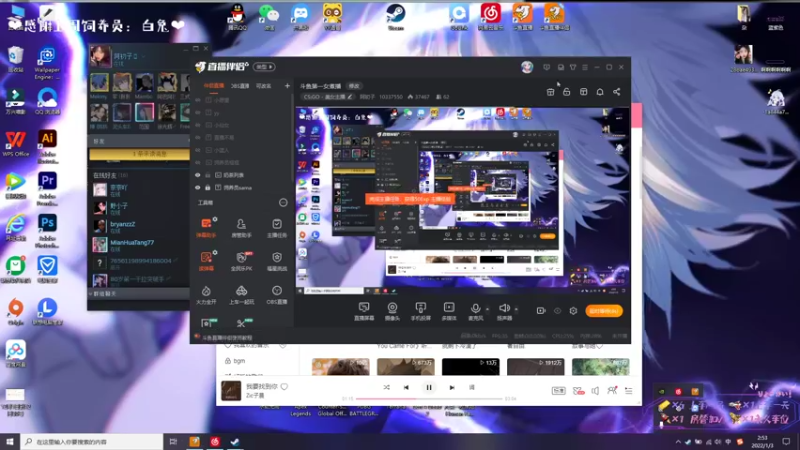Click the Windows search box on taskbar

(92, 442)
